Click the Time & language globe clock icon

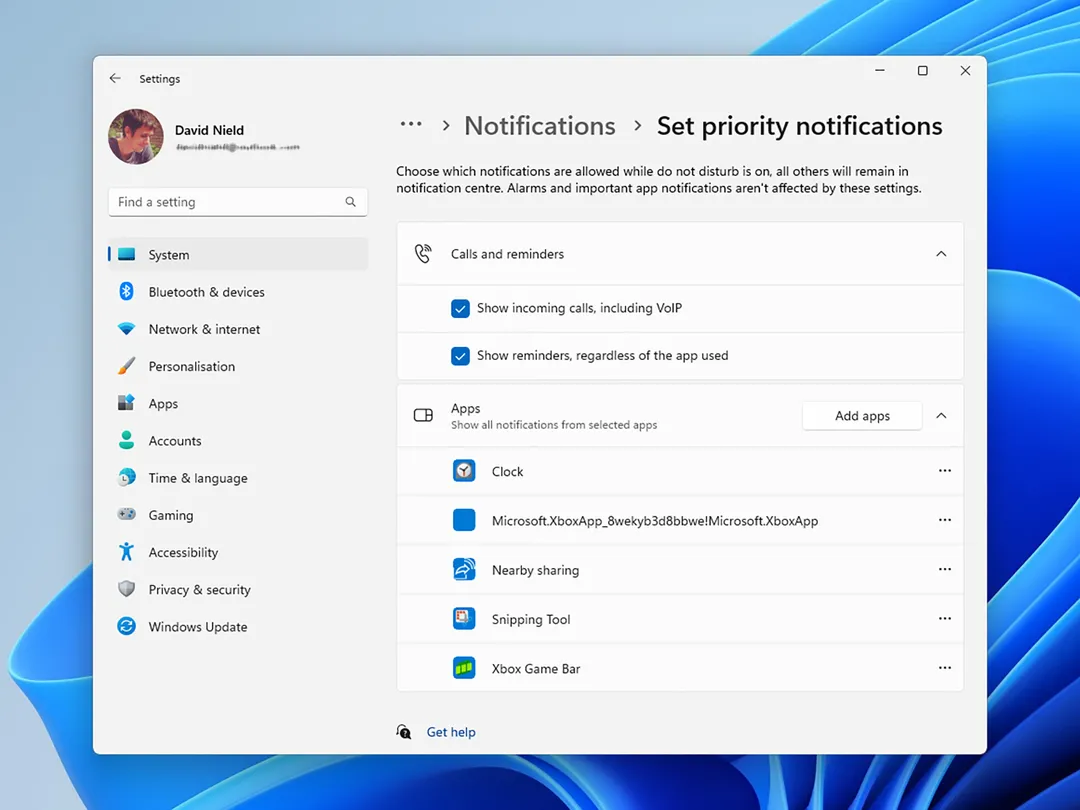(127, 477)
